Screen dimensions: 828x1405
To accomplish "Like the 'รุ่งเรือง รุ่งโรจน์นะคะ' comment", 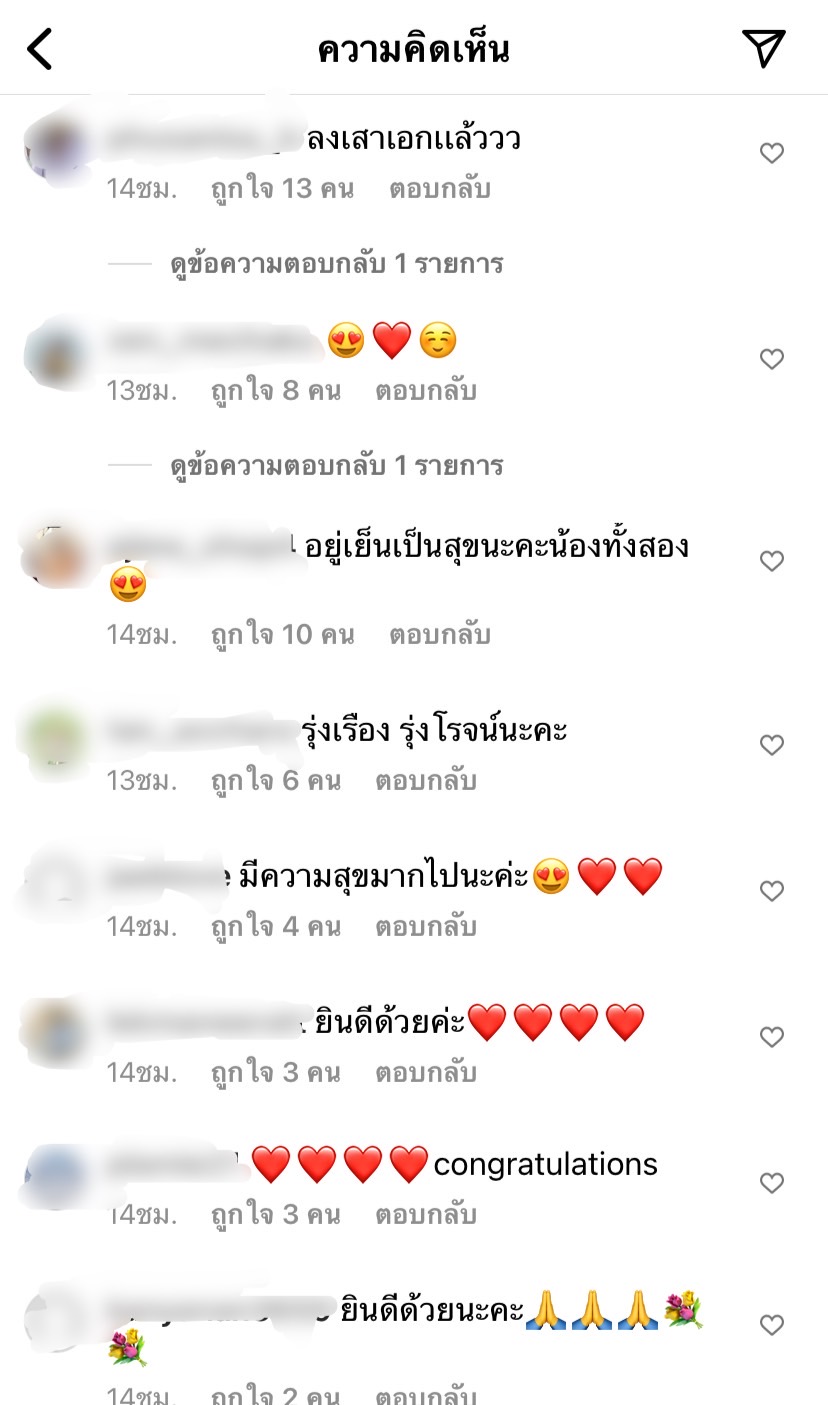I will pos(771,745).
